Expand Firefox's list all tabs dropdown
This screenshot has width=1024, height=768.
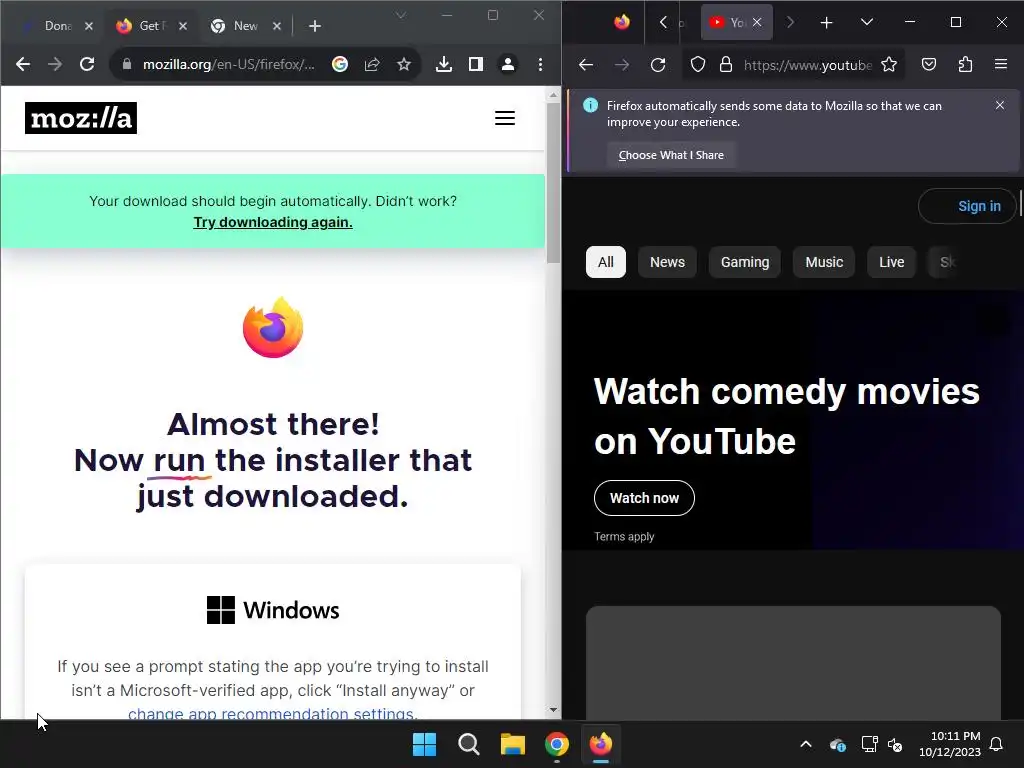[x=867, y=23]
